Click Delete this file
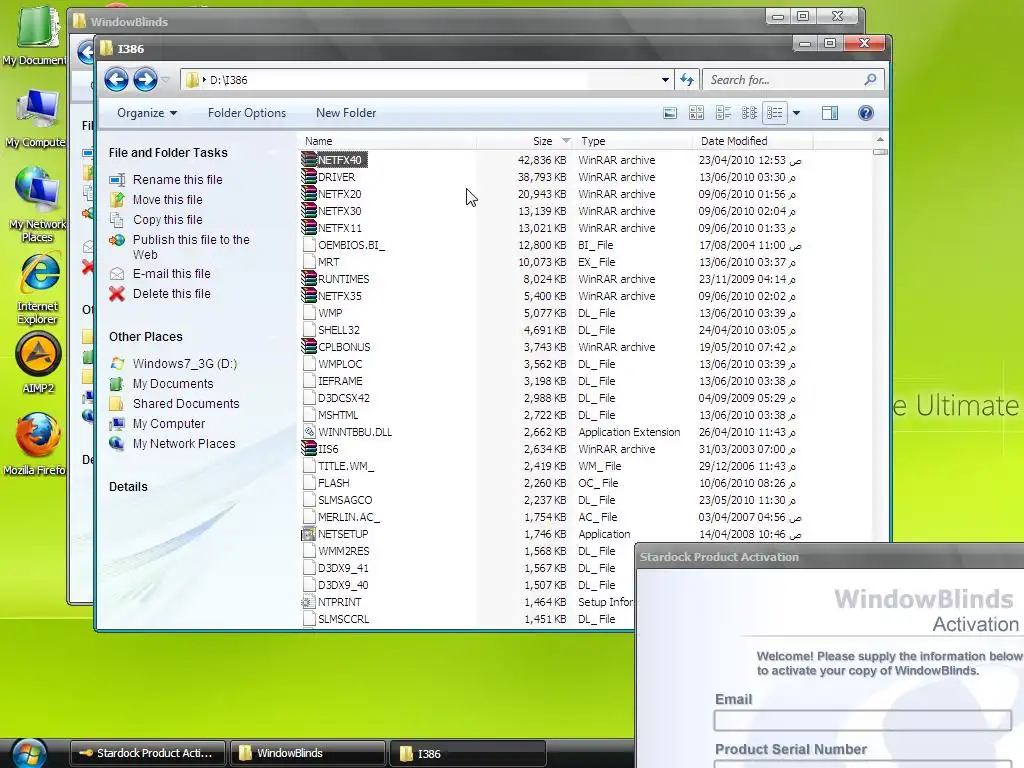1024x768 pixels. pyautogui.click(x=171, y=294)
